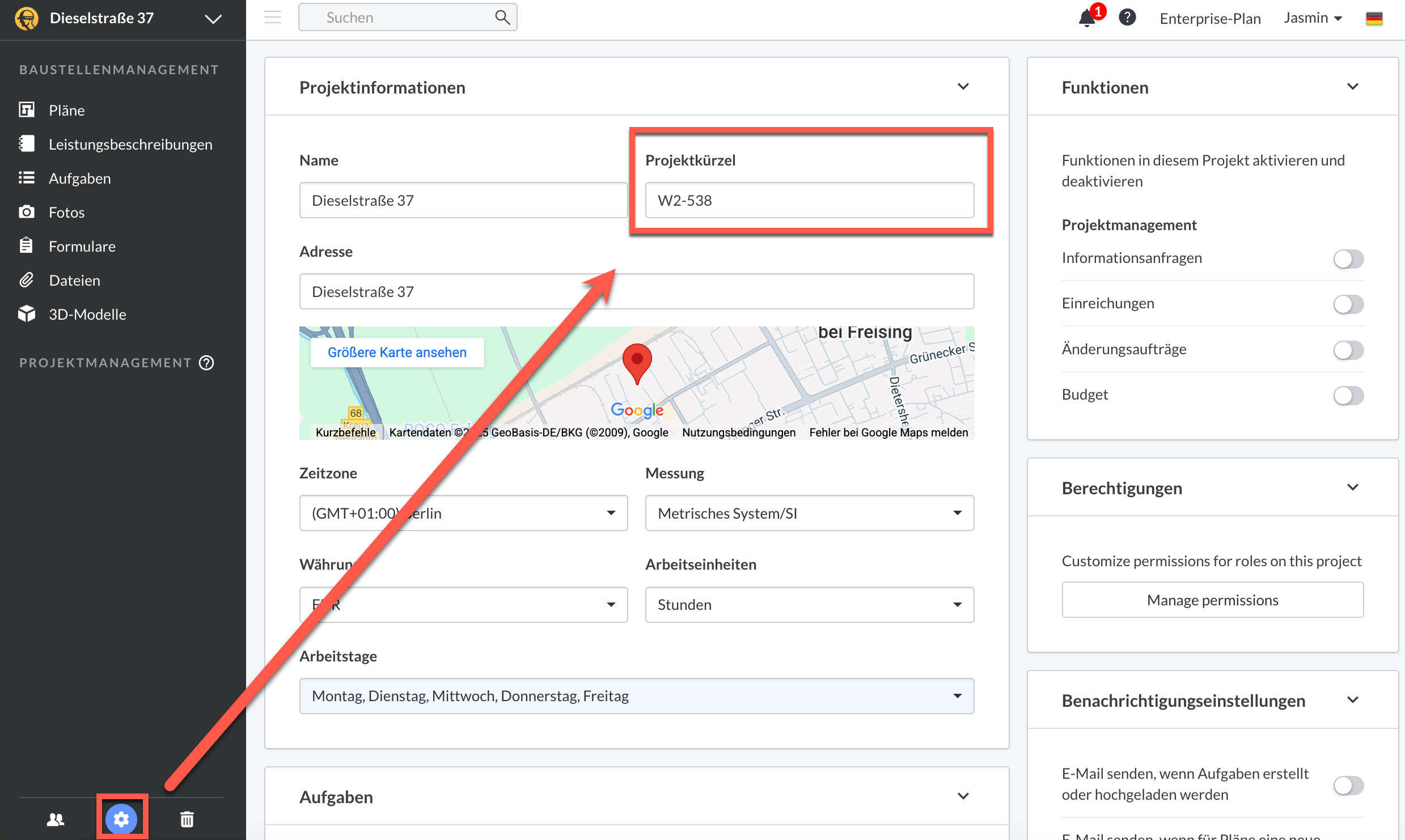
Task: Go to Leistungsbeschreibungen in the sidebar
Action: pyautogui.click(x=130, y=145)
